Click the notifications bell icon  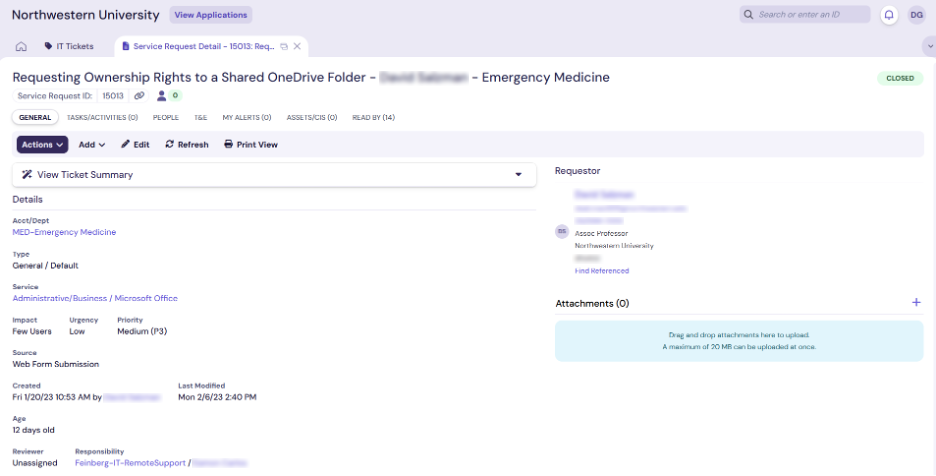[x=889, y=15]
